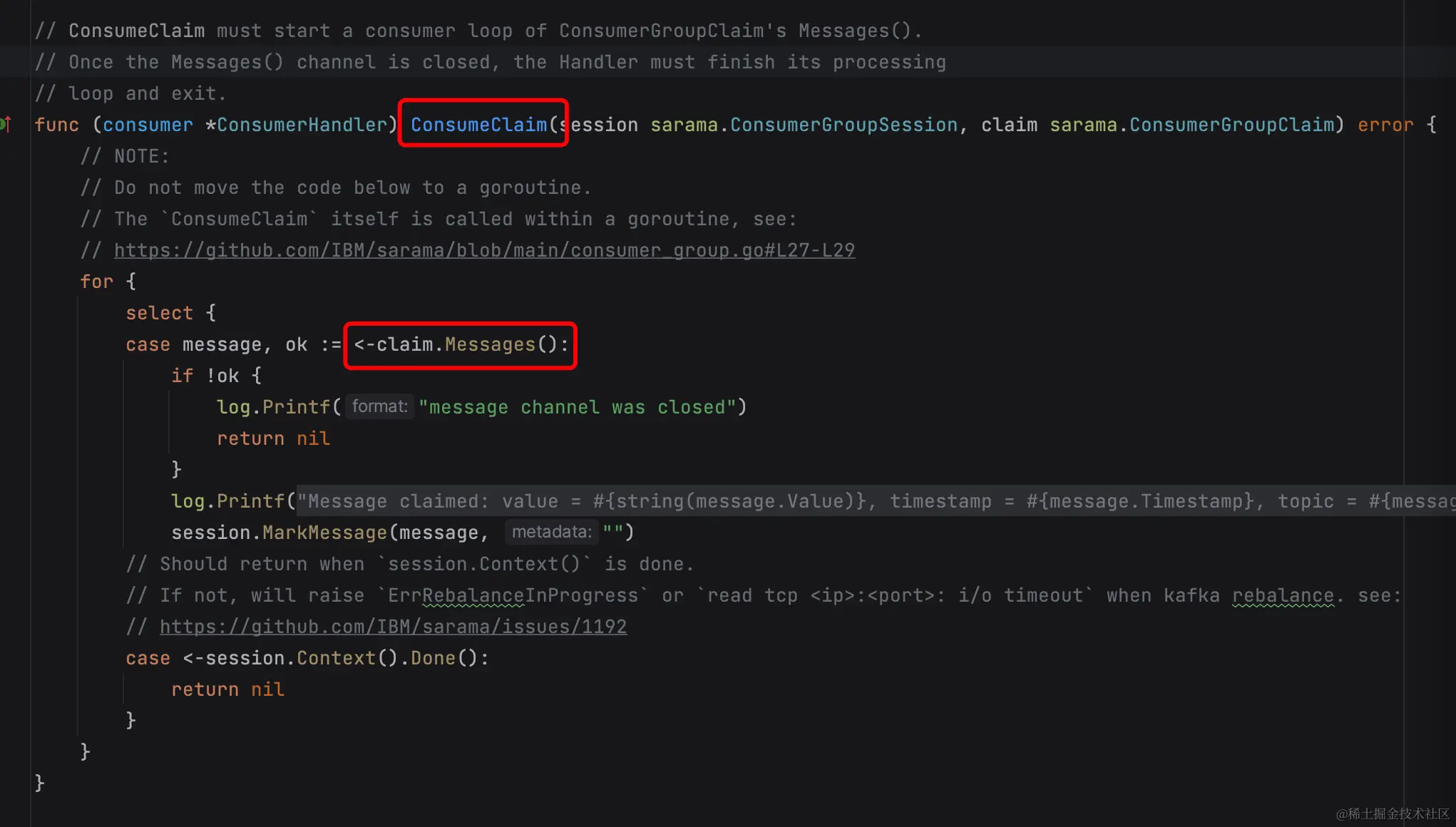Click the "metadata:" inlay hint
This screenshot has width=1456, height=827.
[551, 532]
